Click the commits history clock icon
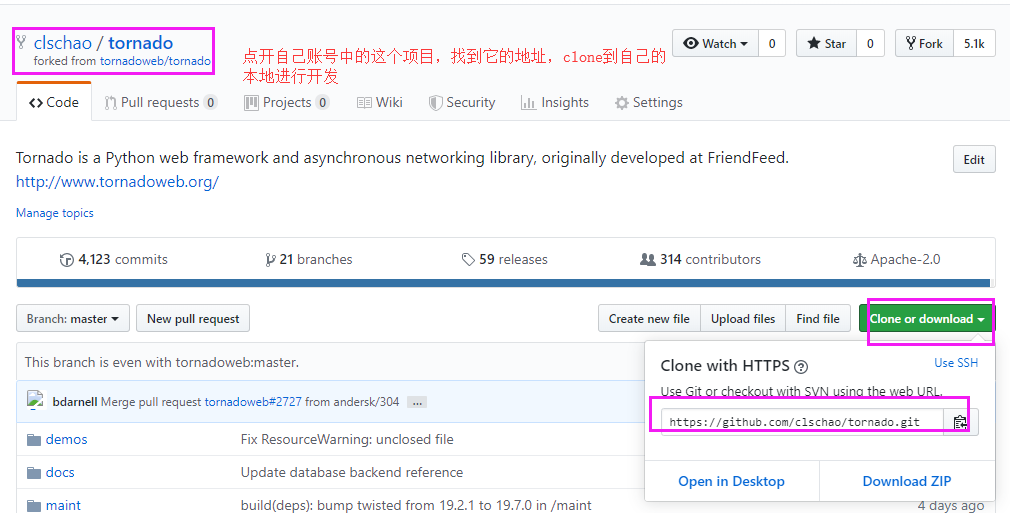This screenshot has width=1010, height=513. [x=66, y=260]
